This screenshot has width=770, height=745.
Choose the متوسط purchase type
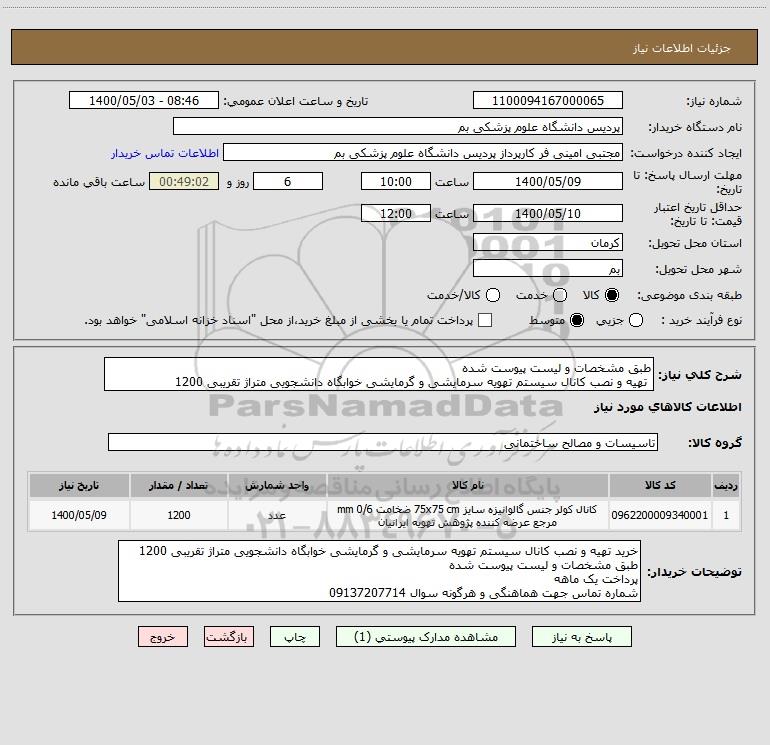coord(577,321)
